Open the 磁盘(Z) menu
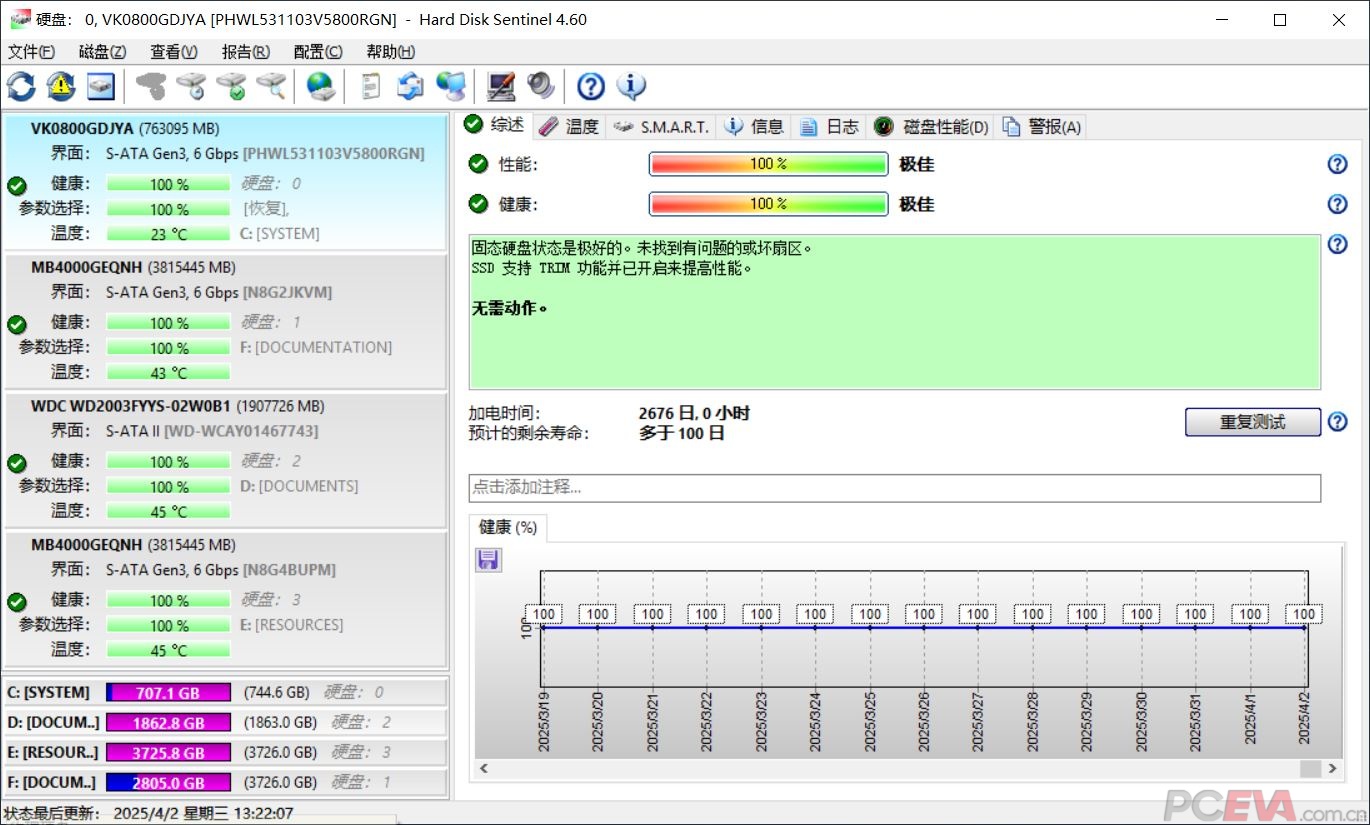The image size is (1370, 825). [x=103, y=52]
